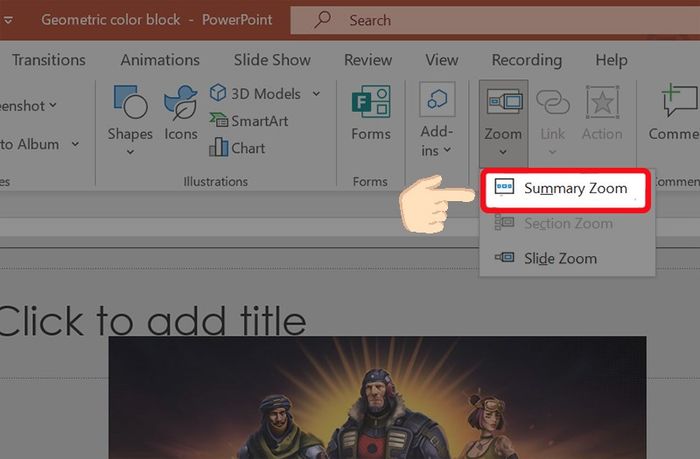Switch to the Review tab
This screenshot has width=700, height=459.
[368, 60]
